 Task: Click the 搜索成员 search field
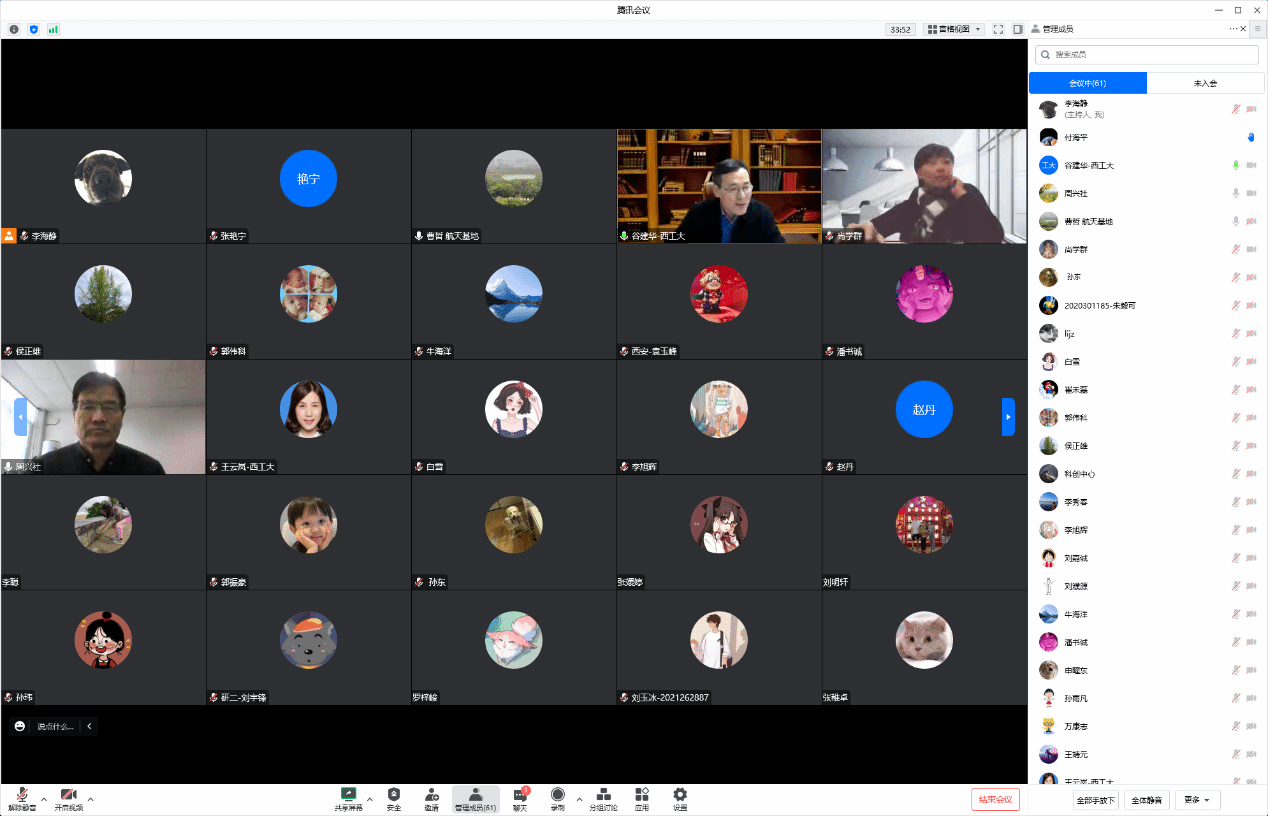coord(1146,55)
